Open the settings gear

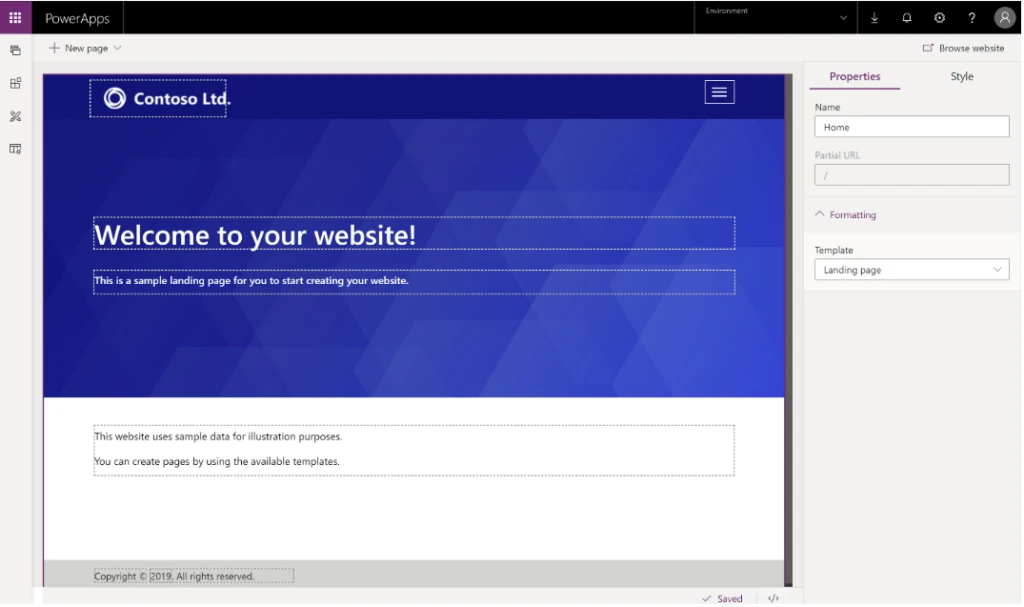point(938,17)
